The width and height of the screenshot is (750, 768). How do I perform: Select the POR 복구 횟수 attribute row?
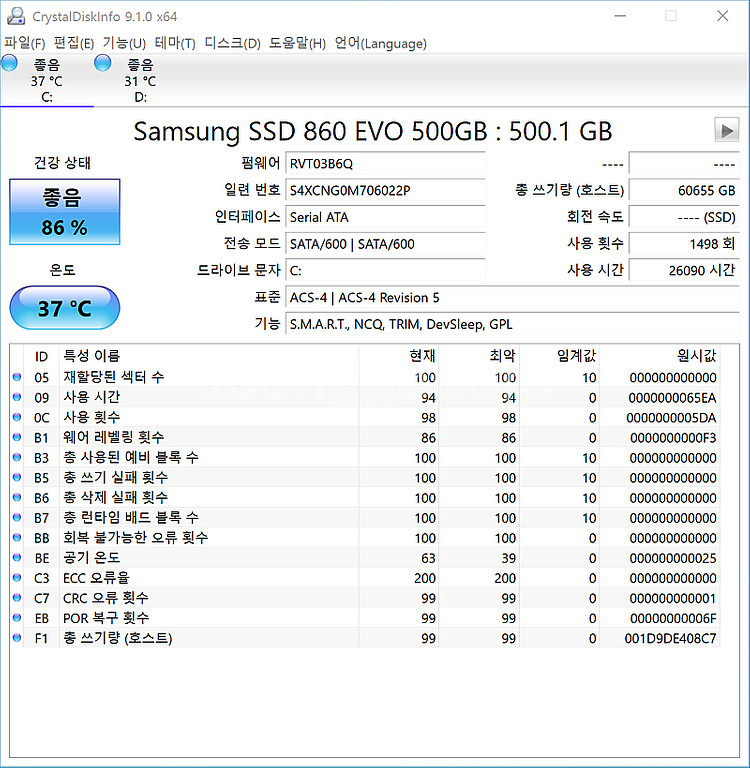point(364,618)
